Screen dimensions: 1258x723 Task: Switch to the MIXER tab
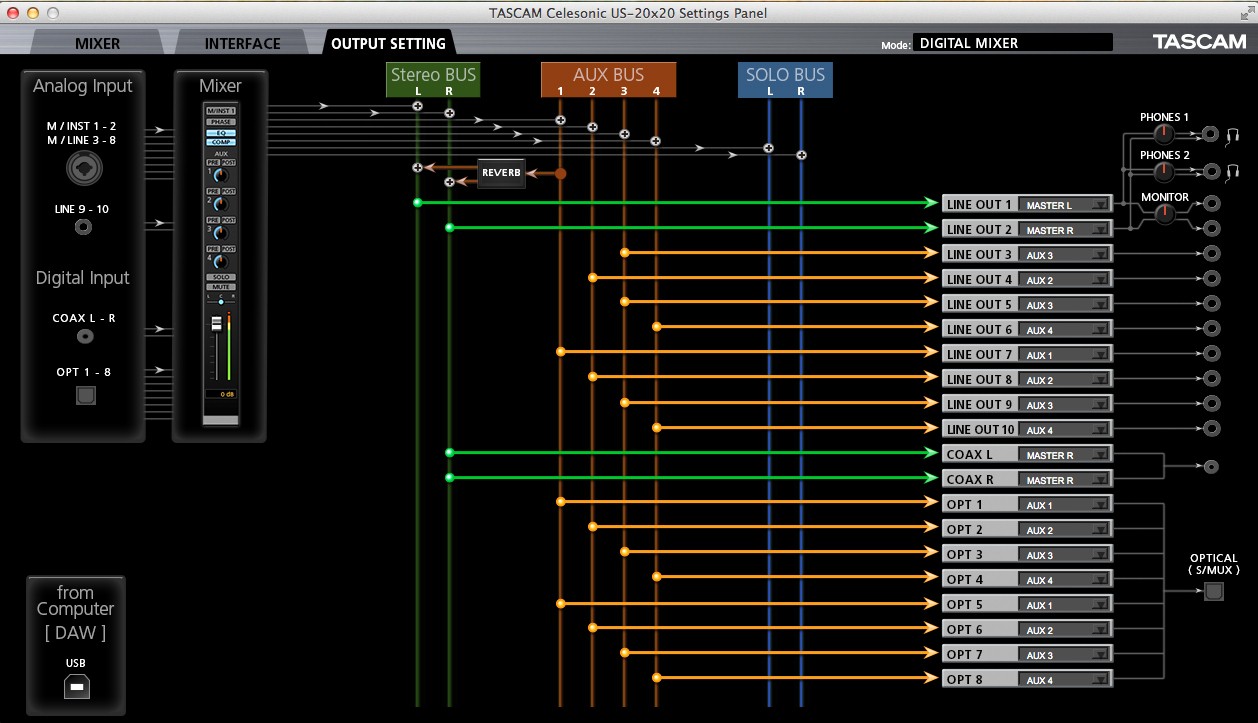[97, 43]
